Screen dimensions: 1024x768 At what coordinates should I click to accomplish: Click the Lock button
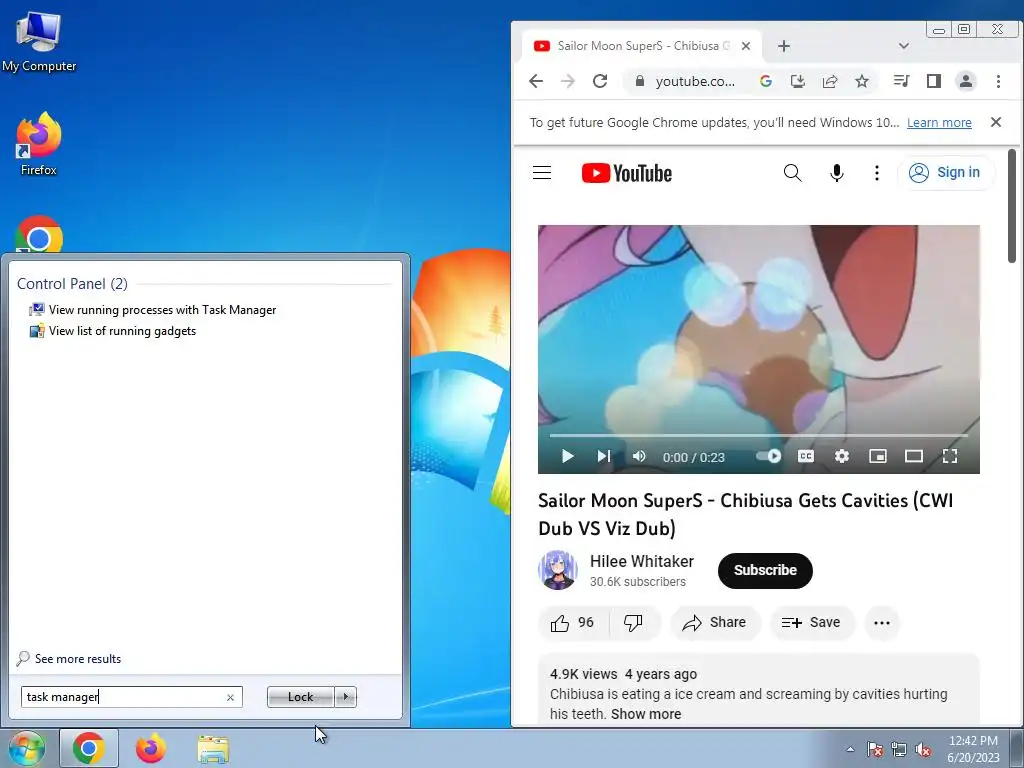[300, 697]
